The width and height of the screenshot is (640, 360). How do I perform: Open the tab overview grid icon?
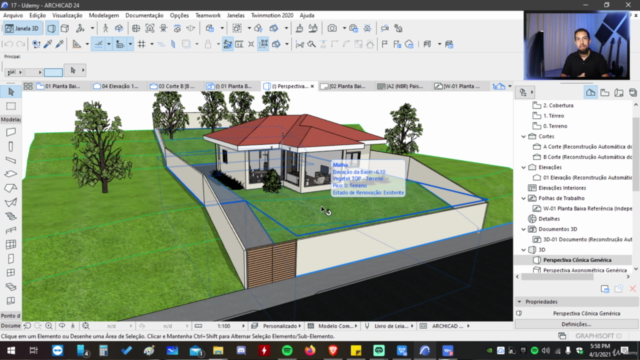(x=28, y=86)
